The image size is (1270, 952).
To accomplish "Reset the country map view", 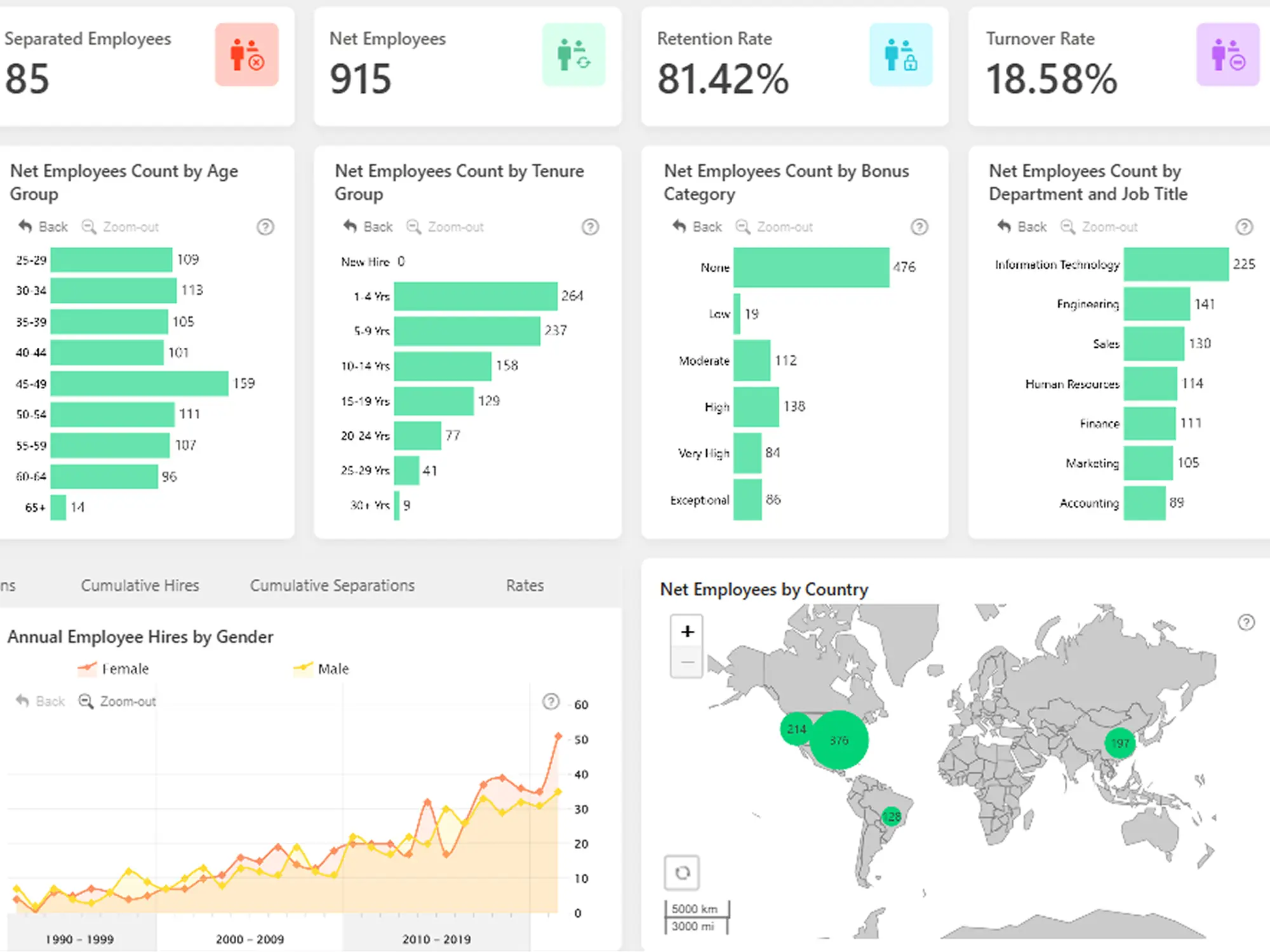I will pyautogui.click(x=682, y=873).
